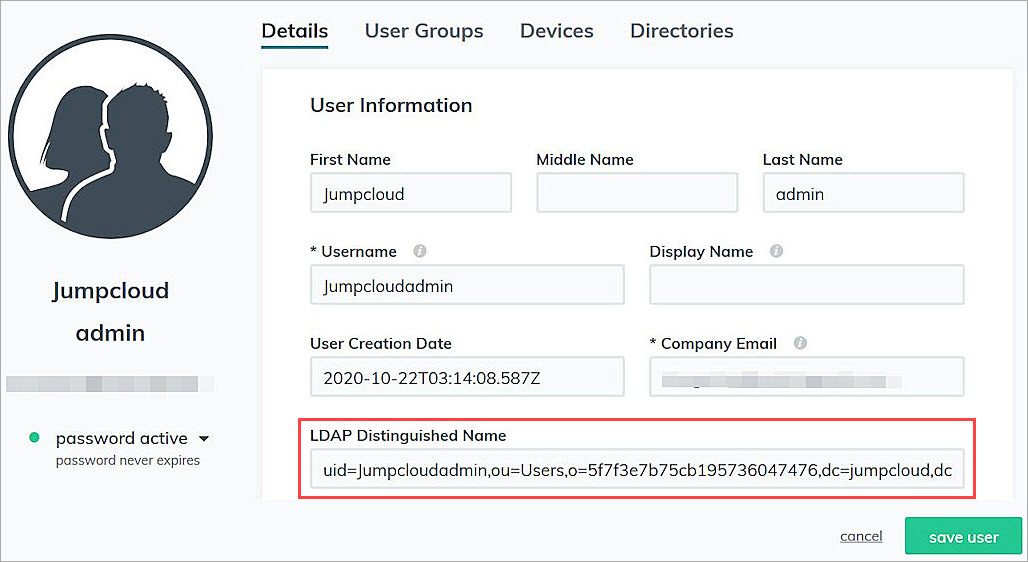Expand the password active dropdown arrow
This screenshot has height=562, width=1028.
pyautogui.click(x=204, y=438)
